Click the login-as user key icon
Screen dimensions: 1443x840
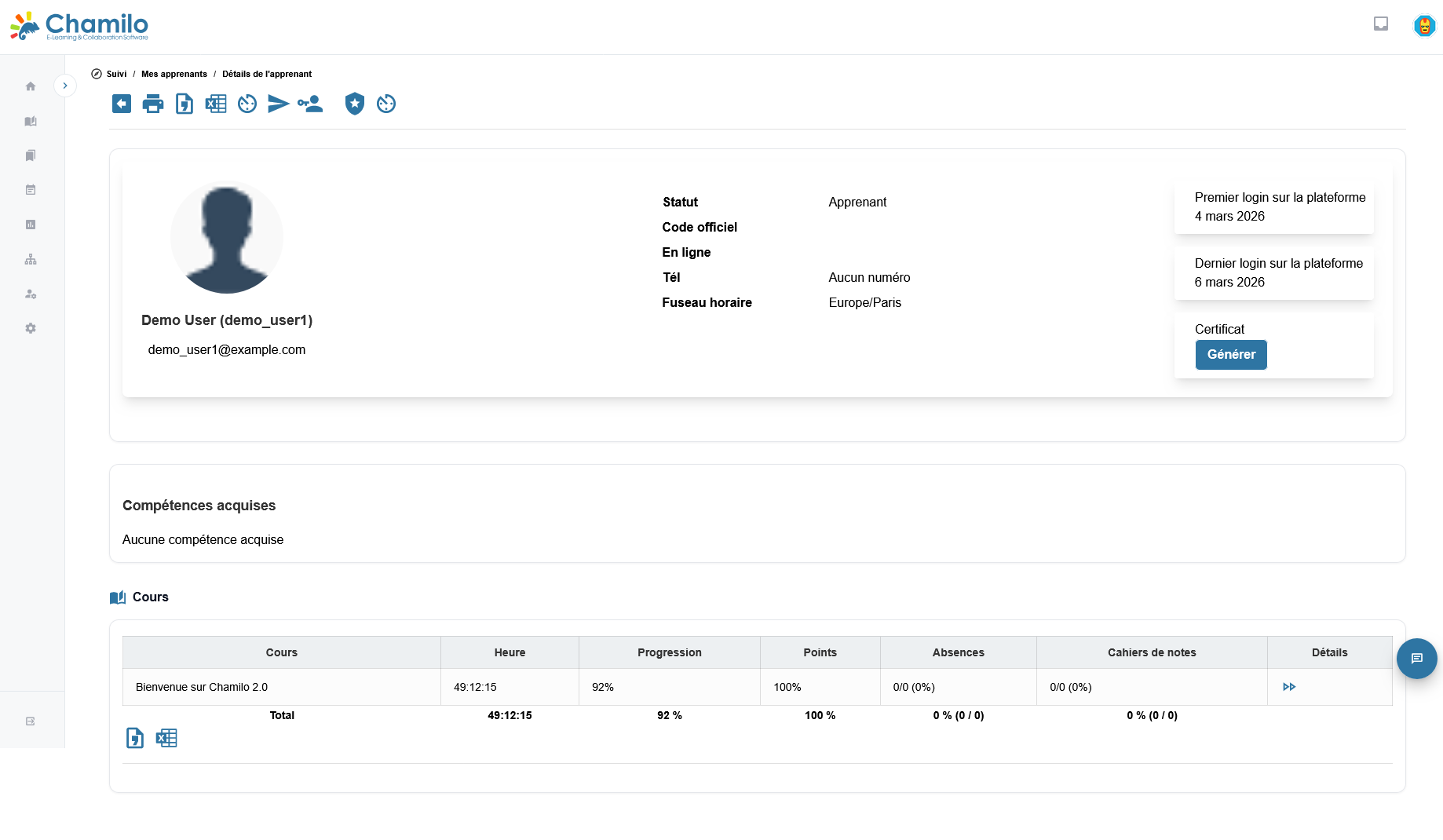pyautogui.click(x=310, y=104)
